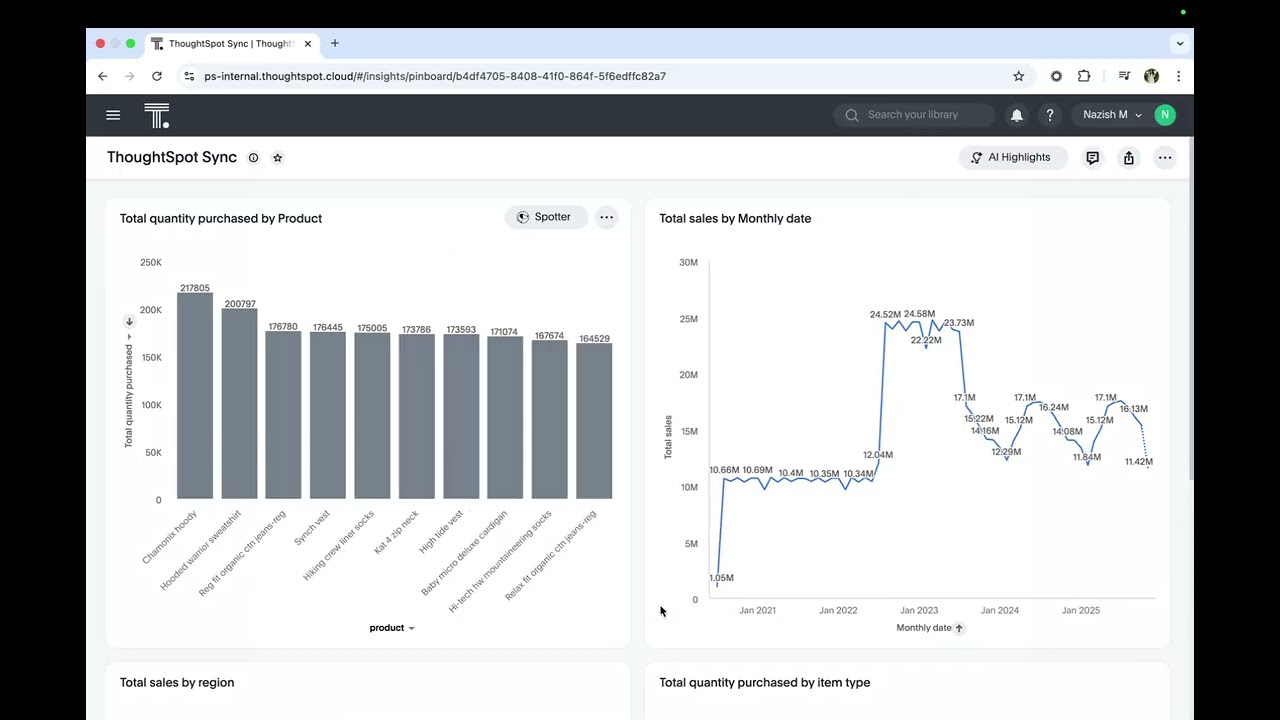Click the Chamonix hoody bar
The image size is (1280, 720).
click(195, 396)
